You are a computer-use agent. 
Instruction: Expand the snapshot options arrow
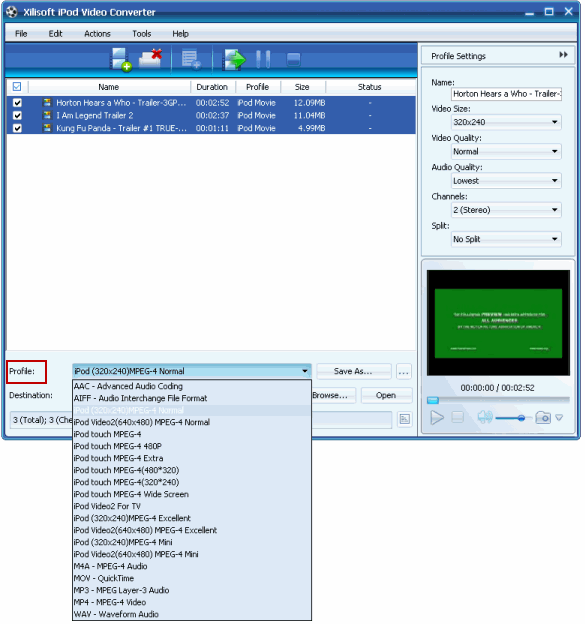tap(559, 417)
